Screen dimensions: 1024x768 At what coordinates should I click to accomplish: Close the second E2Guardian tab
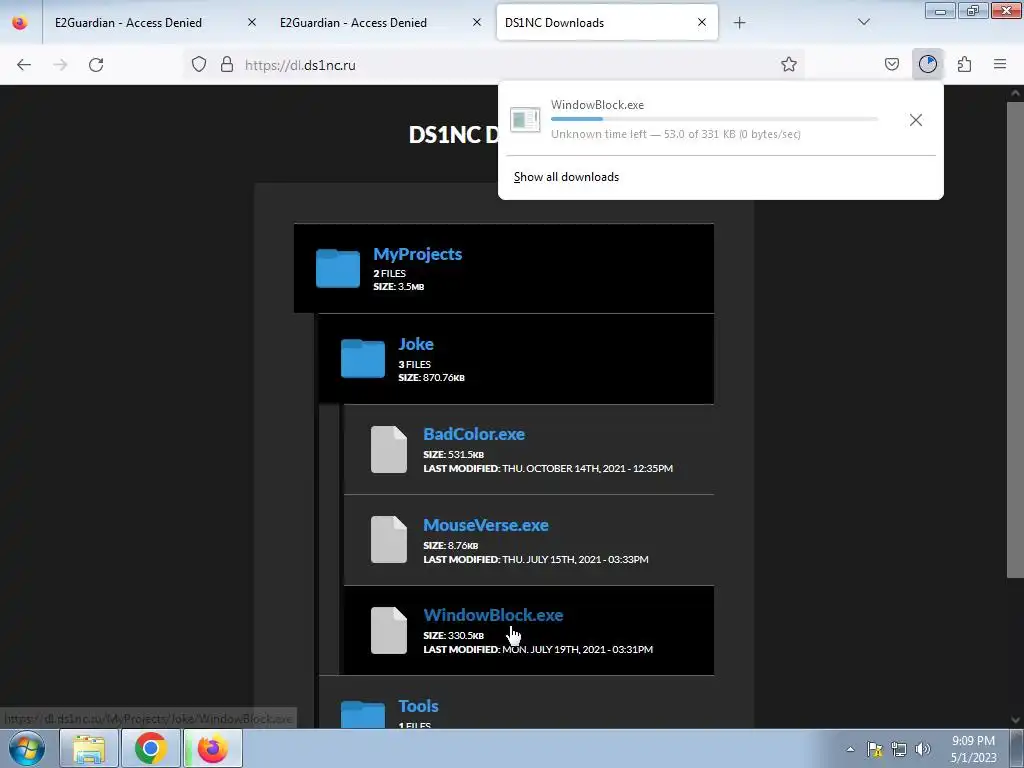point(477,22)
